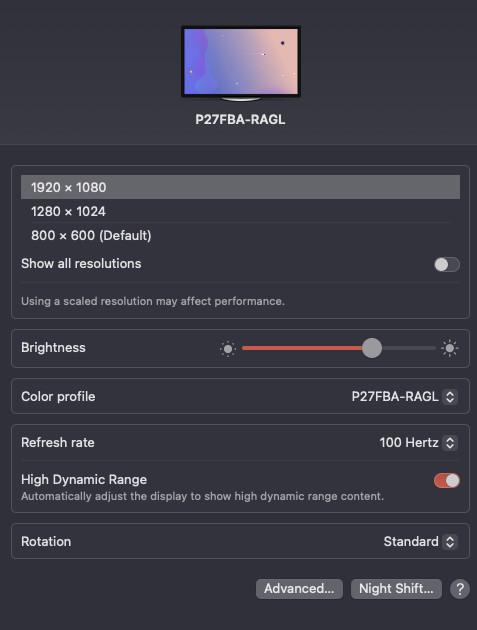Open the Rotation Standard dropdown
This screenshot has height=630, width=477.
point(420,542)
